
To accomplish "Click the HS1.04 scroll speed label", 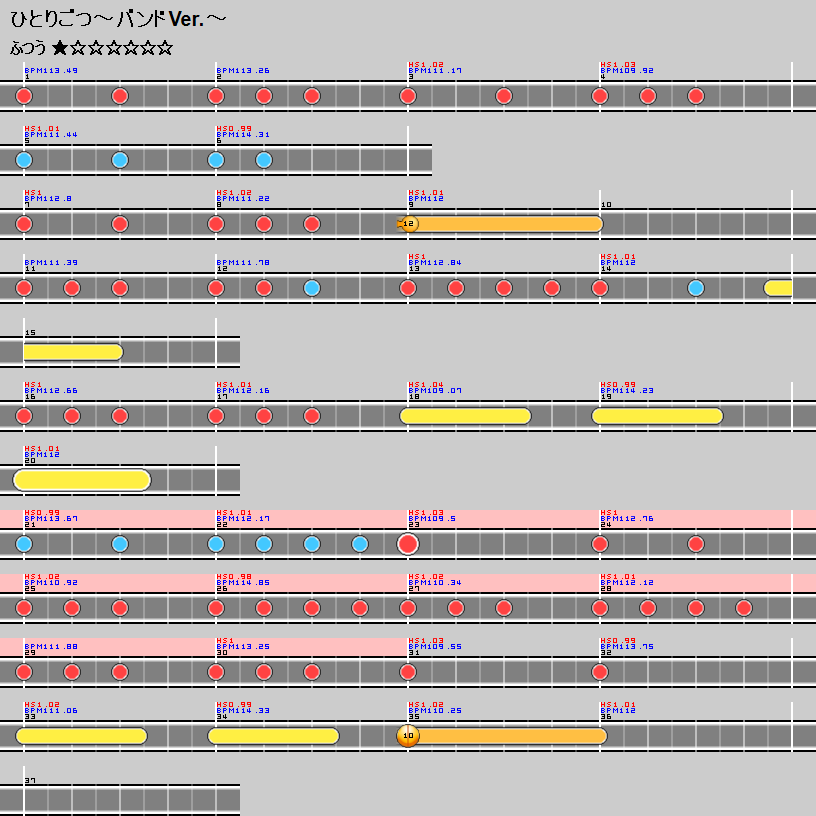I will pyautogui.click(x=426, y=384).
